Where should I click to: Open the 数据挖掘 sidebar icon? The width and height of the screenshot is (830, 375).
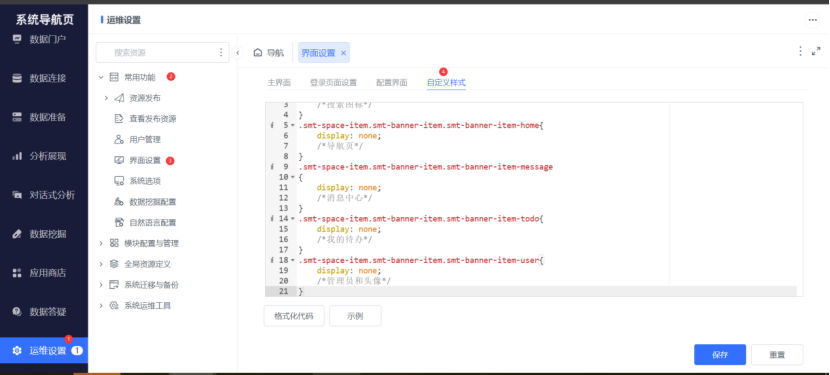click(17, 234)
